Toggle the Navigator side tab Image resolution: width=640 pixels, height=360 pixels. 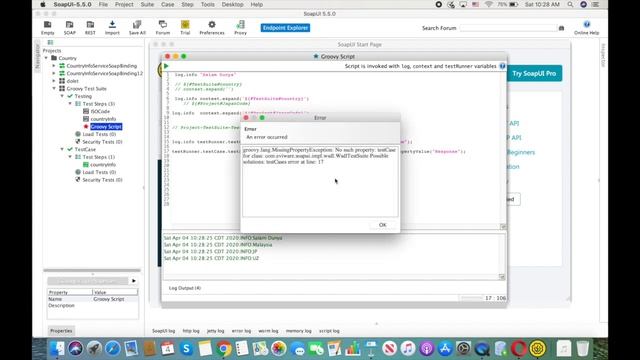[37, 56]
